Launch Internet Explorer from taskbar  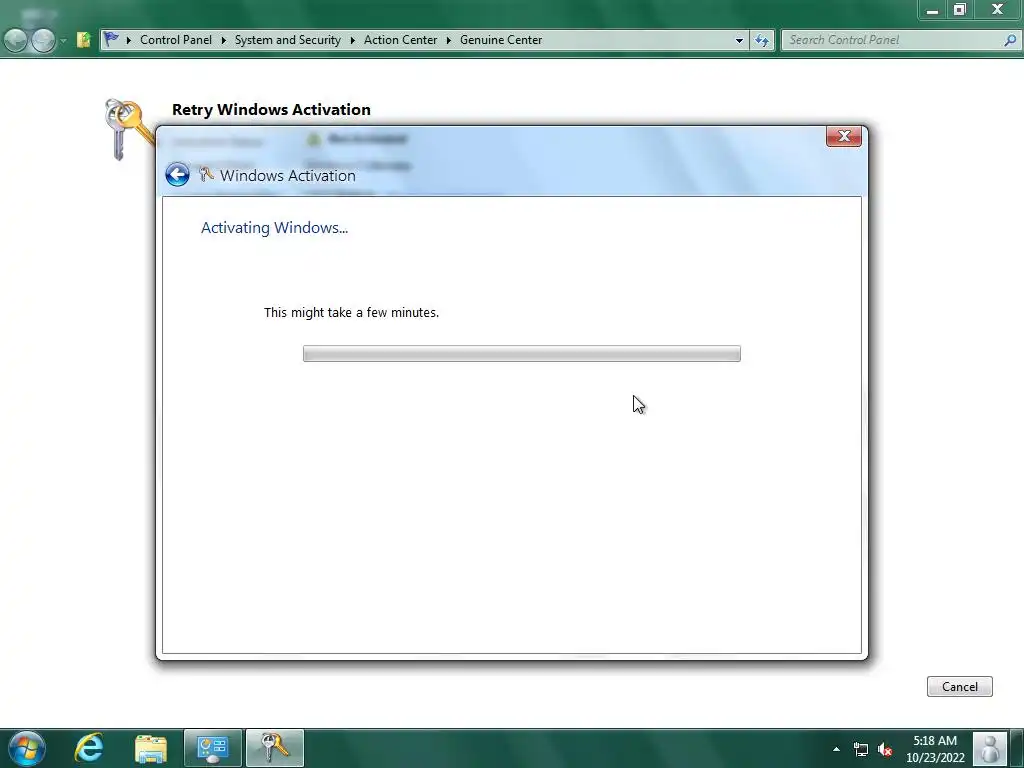click(x=89, y=748)
